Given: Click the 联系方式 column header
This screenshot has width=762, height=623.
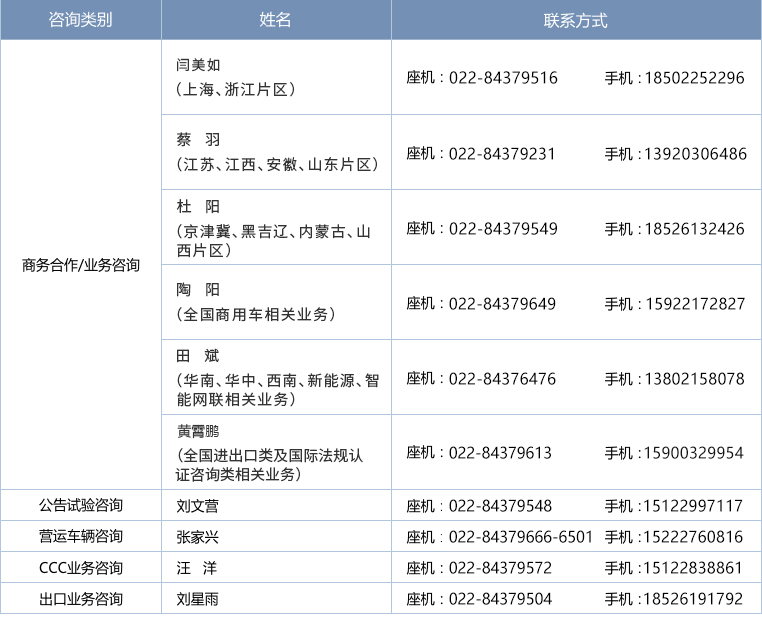Looking at the screenshot, I should (575, 20).
